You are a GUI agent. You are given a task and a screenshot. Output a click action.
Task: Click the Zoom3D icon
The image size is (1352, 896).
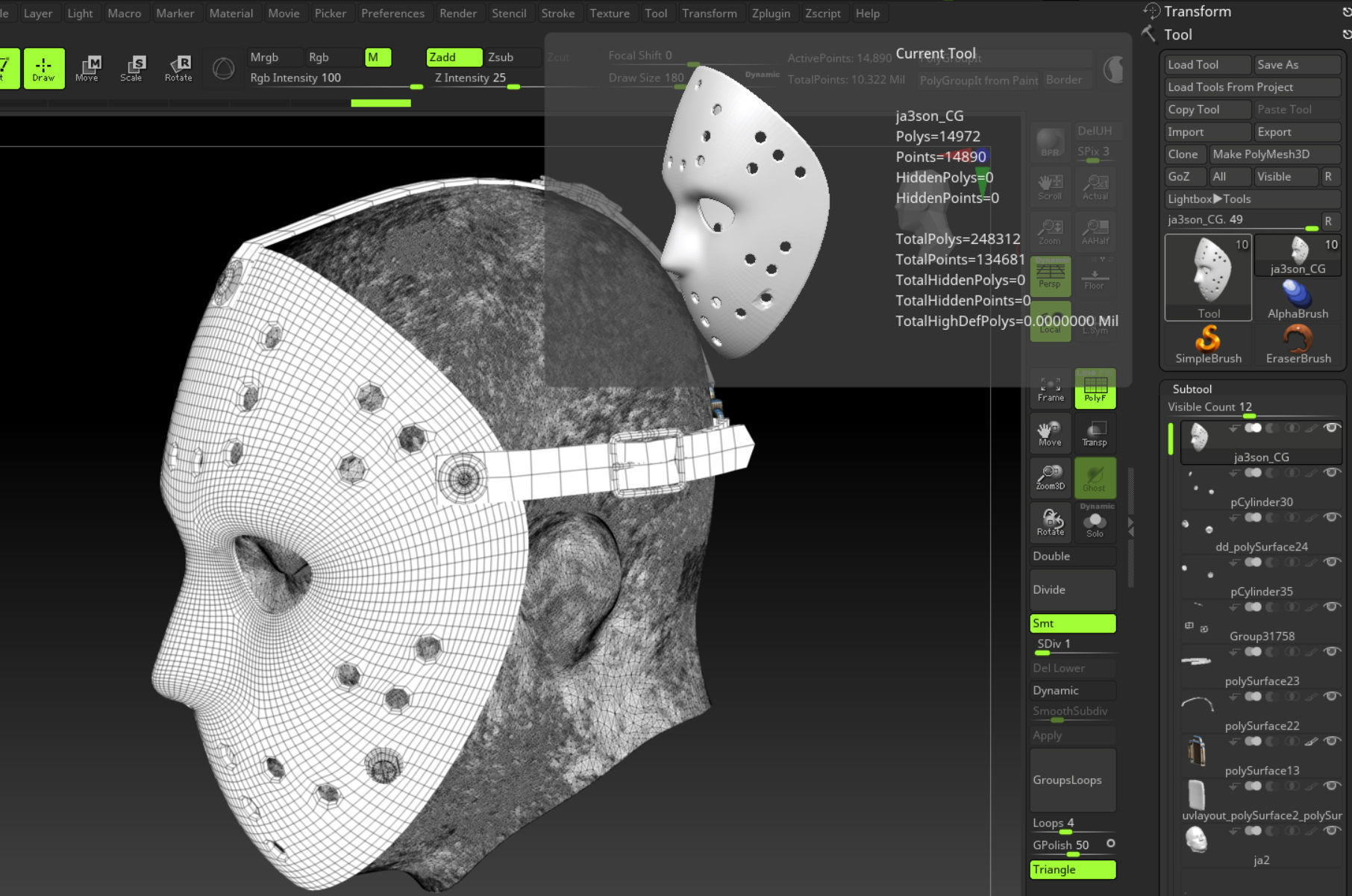(1051, 478)
